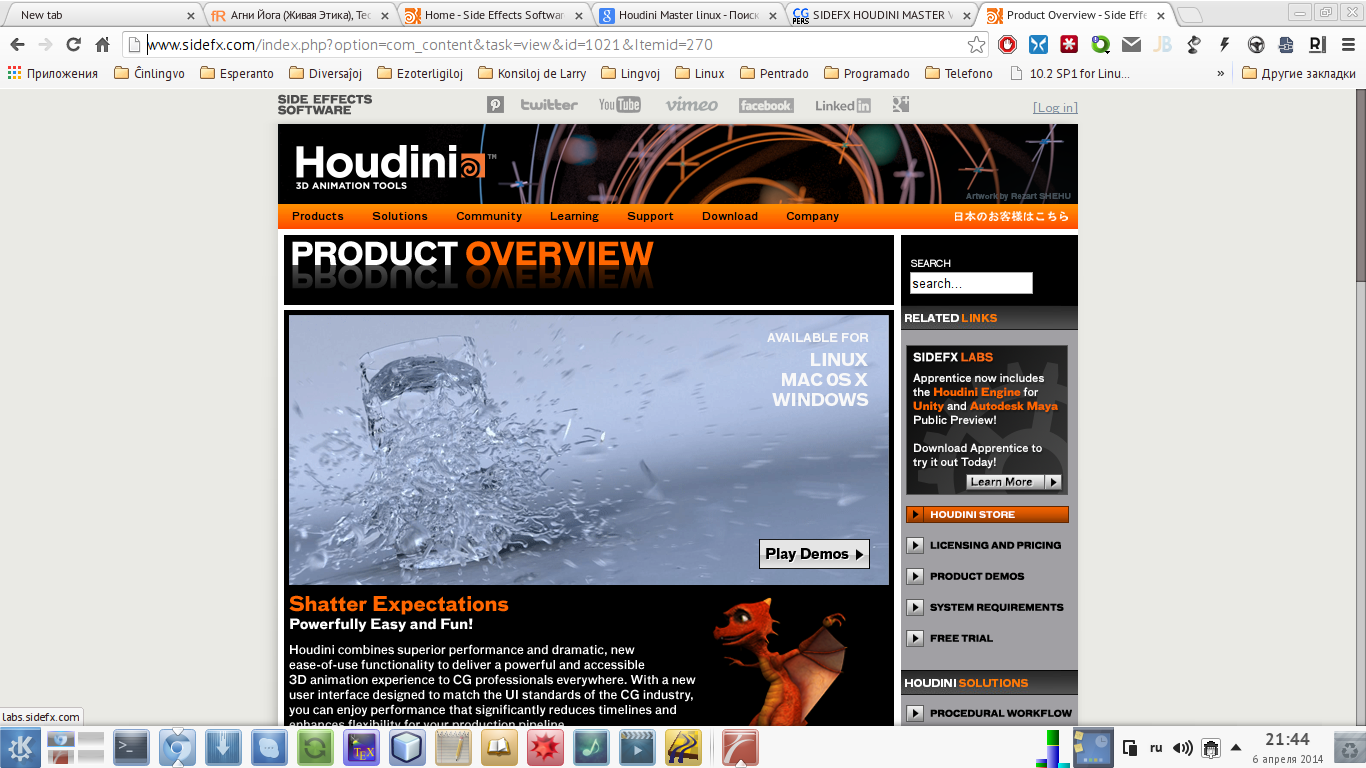Click the Log in link
This screenshot has width=1366, height=768.
coord(1055,107)
